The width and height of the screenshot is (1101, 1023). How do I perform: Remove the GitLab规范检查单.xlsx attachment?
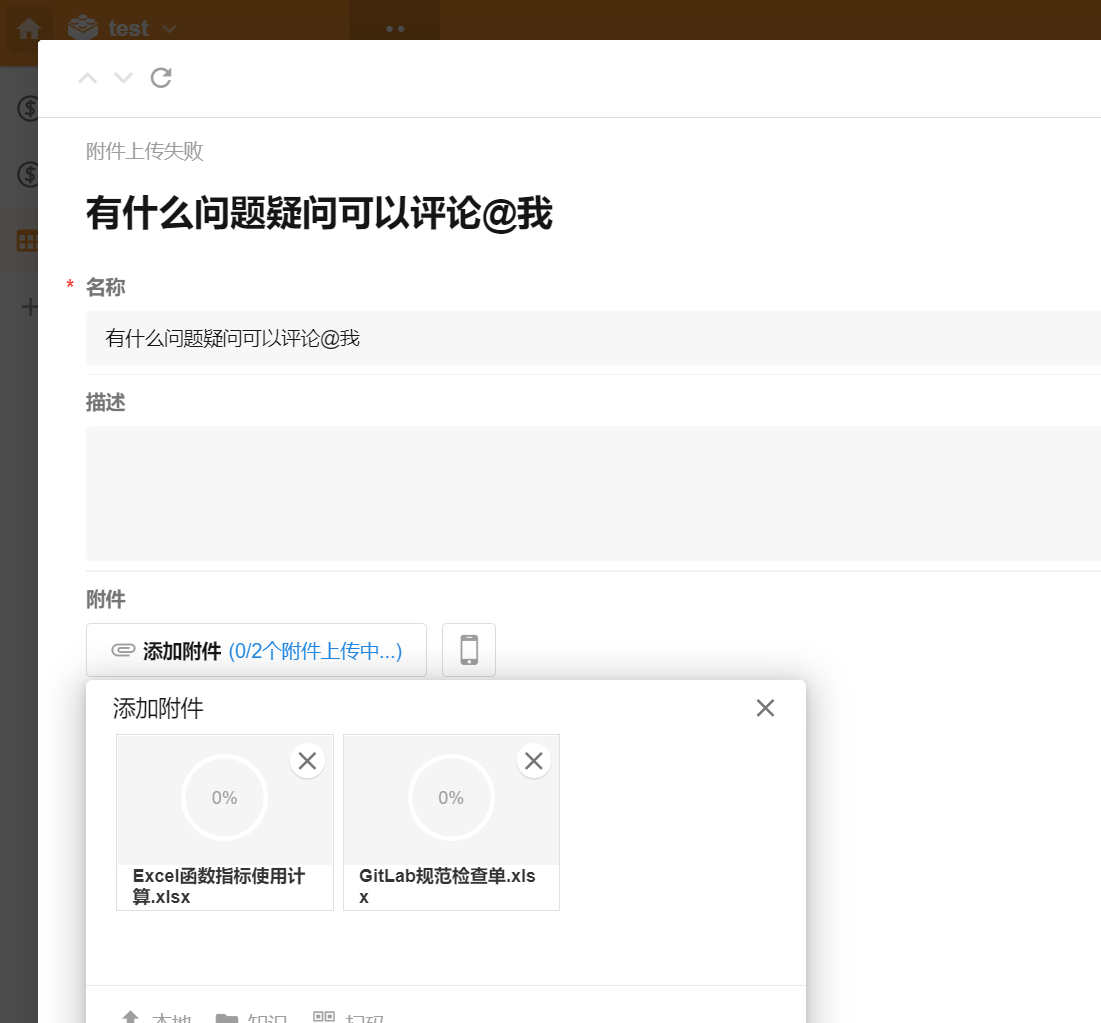(534, 761)
